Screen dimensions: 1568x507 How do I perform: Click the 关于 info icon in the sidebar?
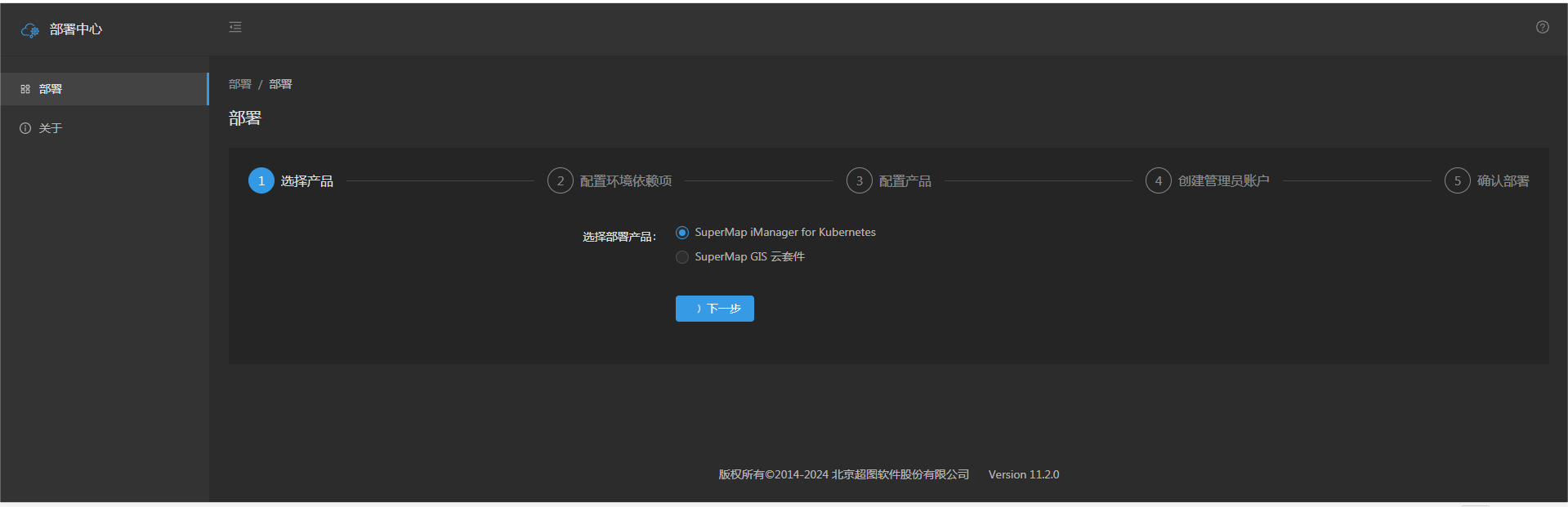click(x=25, y=128)
